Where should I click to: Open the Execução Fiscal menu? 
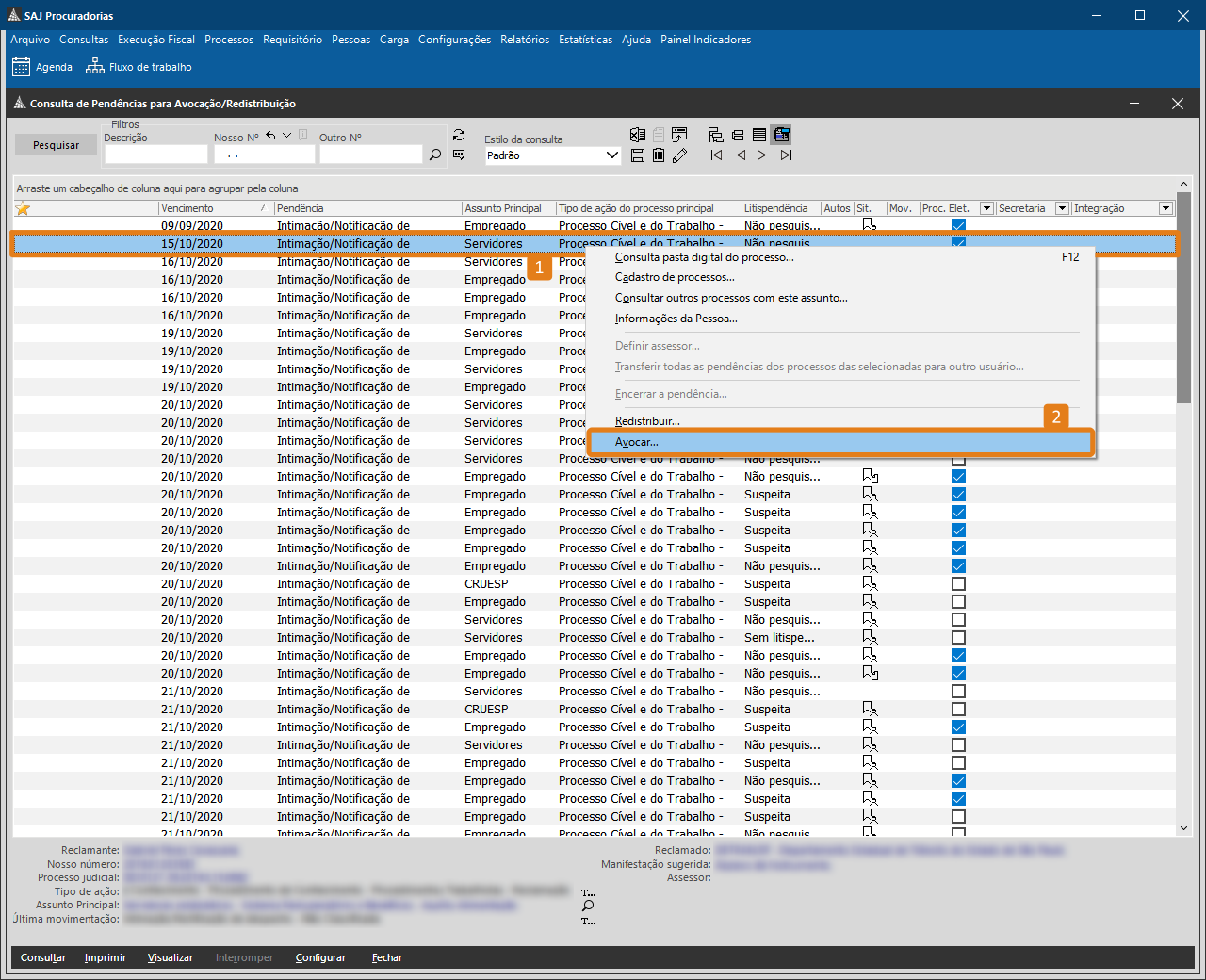(x=156, y=40)
